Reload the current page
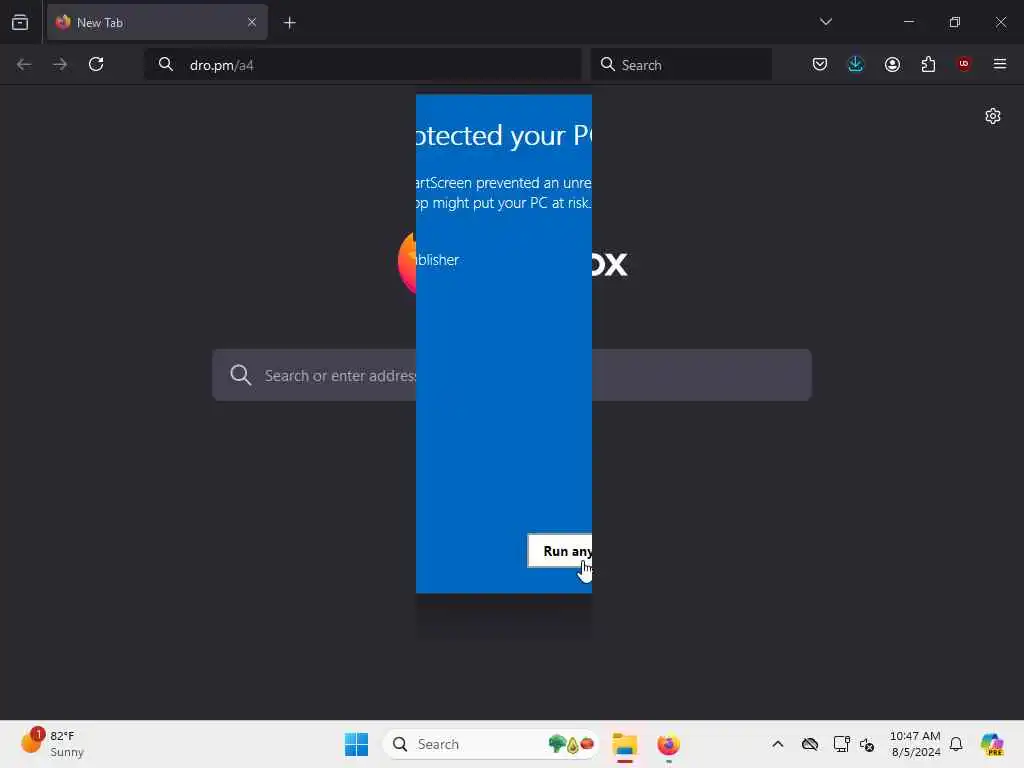The width and height of the screenshot is (1024, 768). pyautogui.click(x=96, y=64)
